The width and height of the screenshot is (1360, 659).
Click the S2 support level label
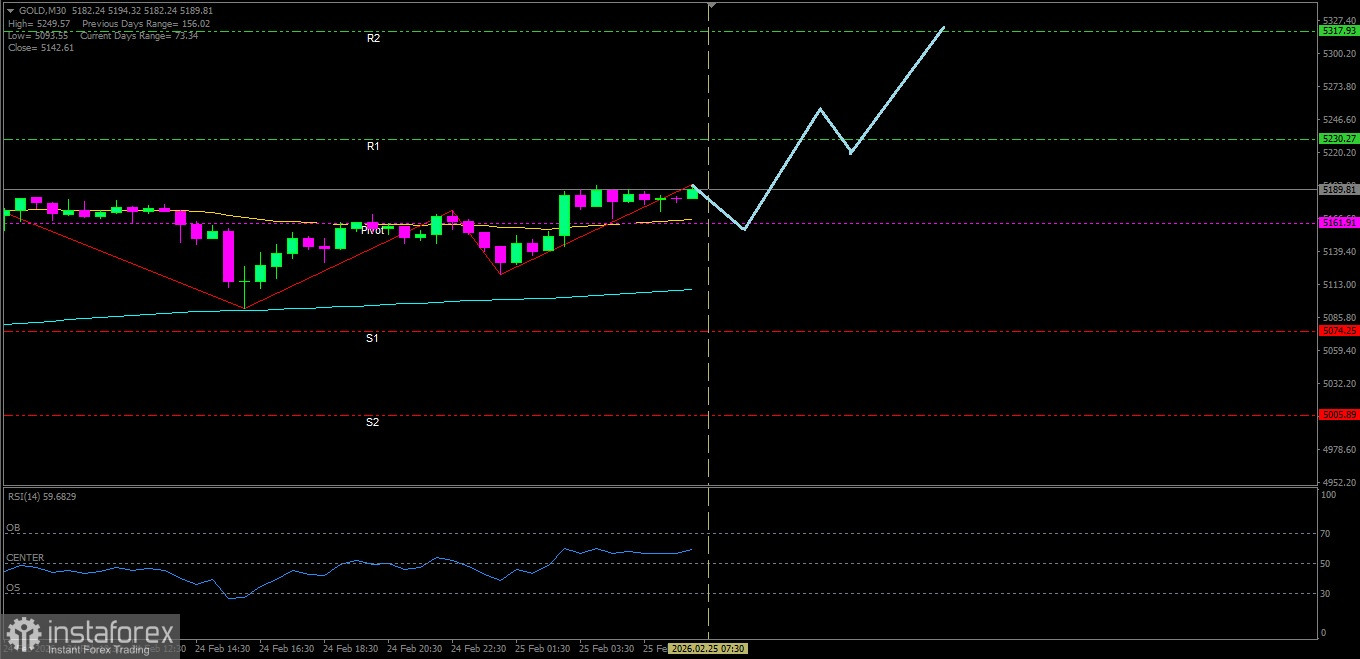(x=372, y=422)
